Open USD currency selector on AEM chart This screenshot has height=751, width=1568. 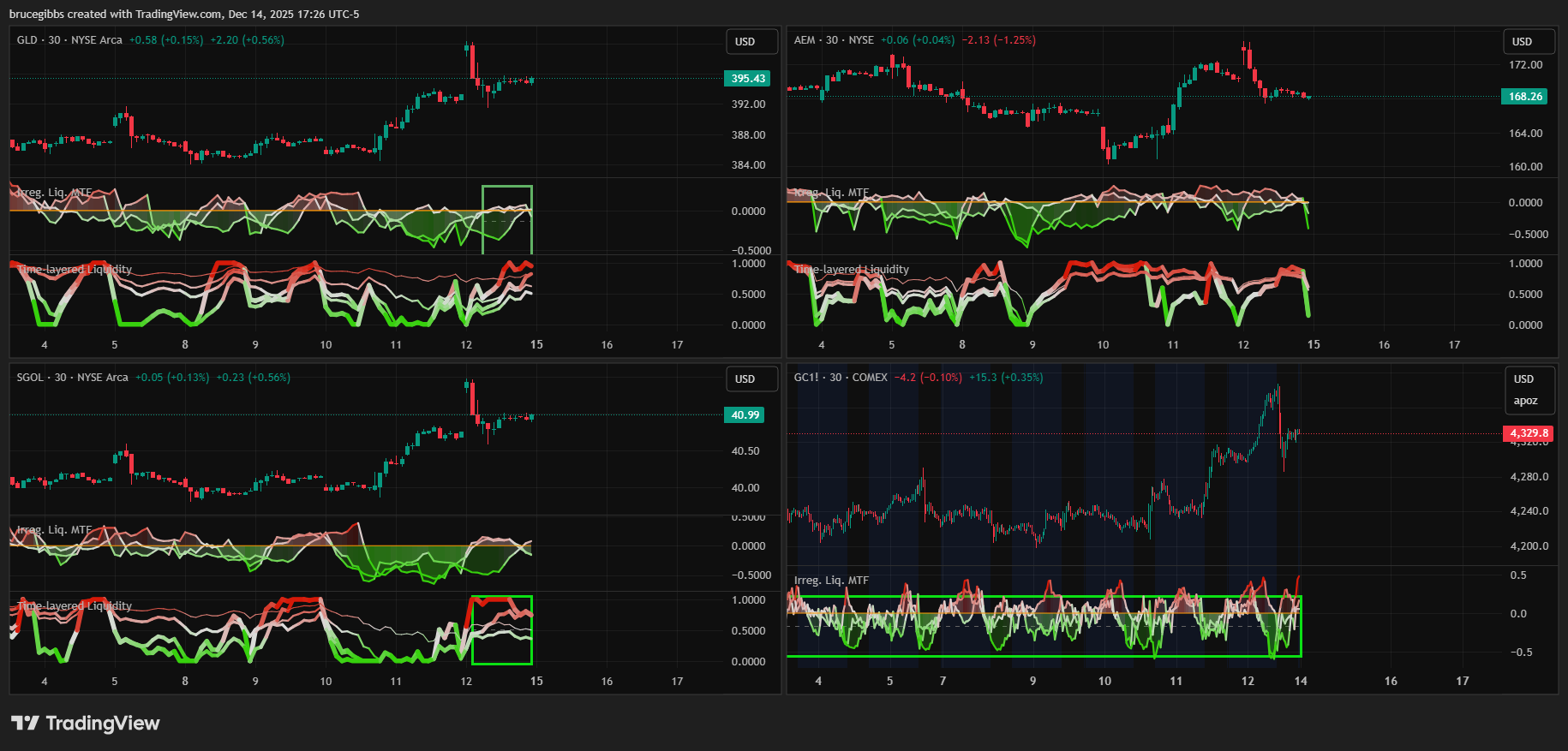click(x=1522, y=41)
